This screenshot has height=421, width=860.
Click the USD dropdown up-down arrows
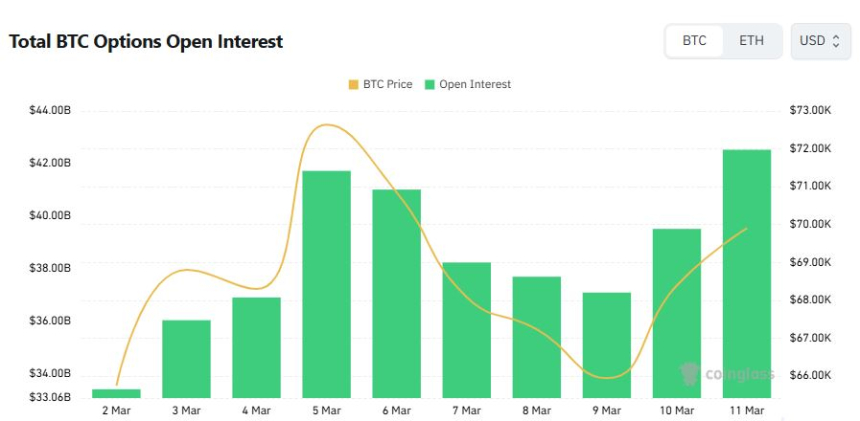(x=835, y=41)
